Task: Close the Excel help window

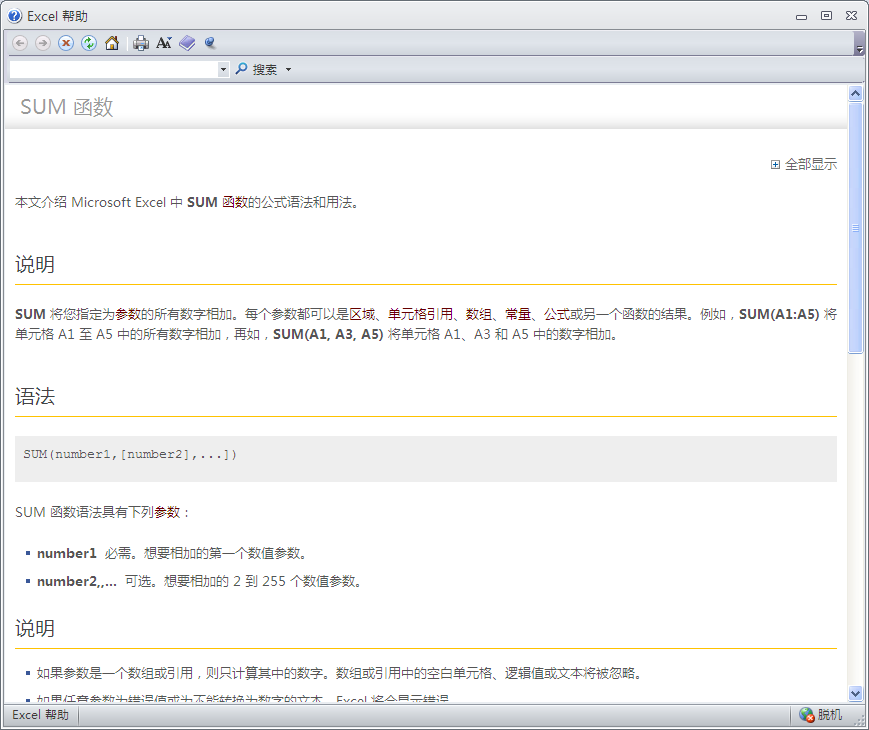Action: pos(852,16)
